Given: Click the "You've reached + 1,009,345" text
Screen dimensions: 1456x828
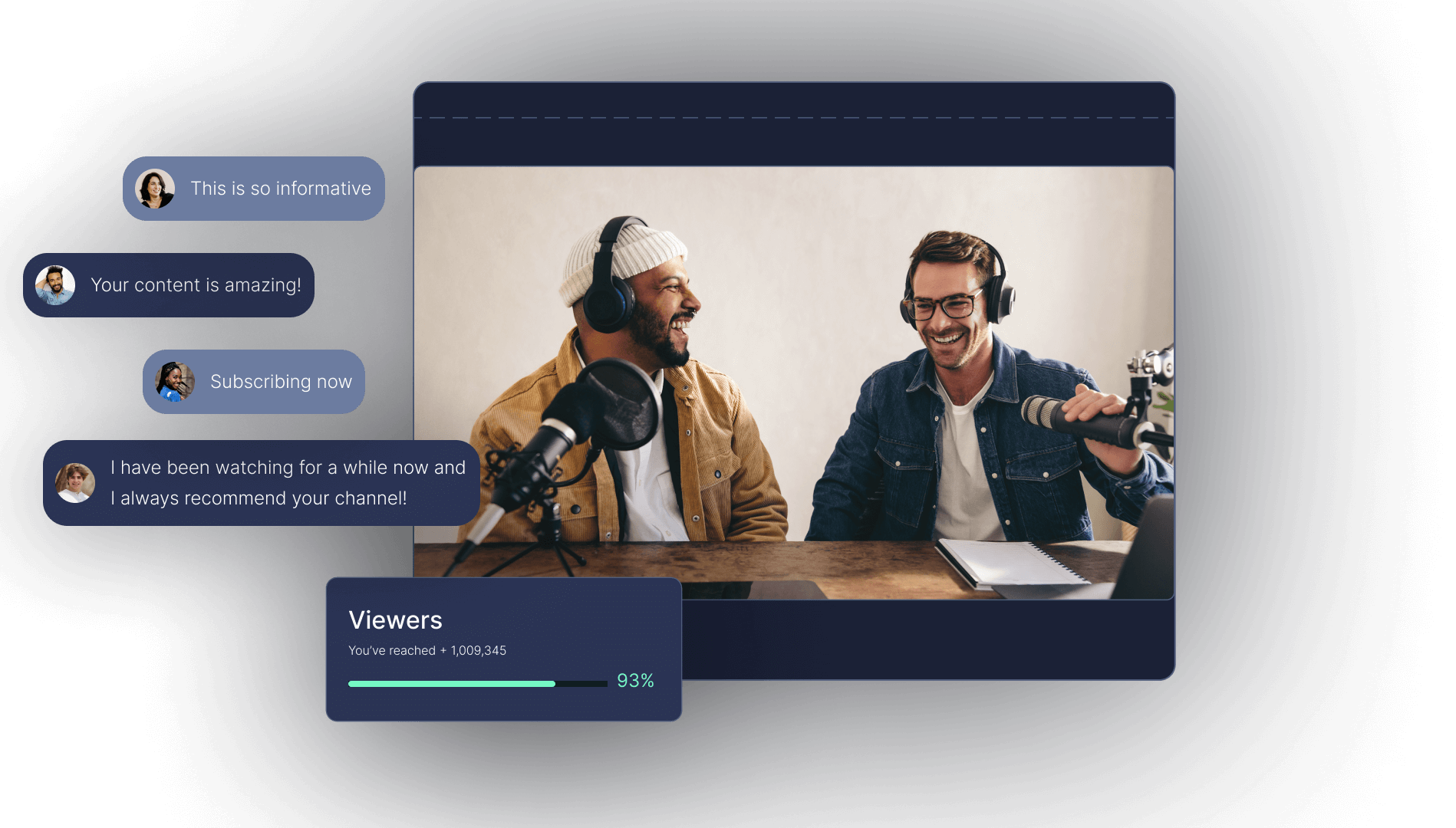Looking at the screenshot, I should (x=427, y=650).
